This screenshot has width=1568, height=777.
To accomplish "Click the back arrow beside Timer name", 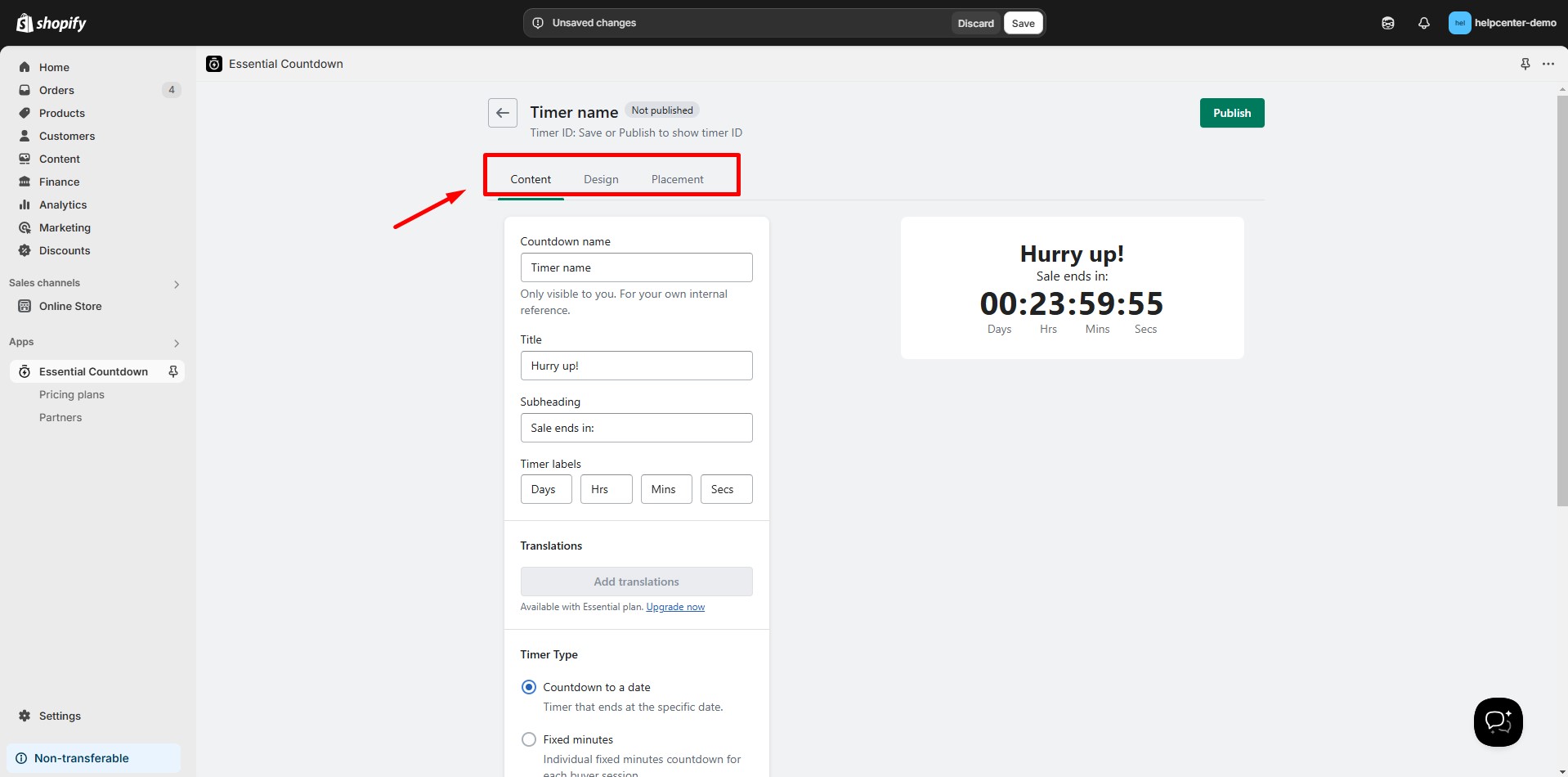I will coord(502,113).
